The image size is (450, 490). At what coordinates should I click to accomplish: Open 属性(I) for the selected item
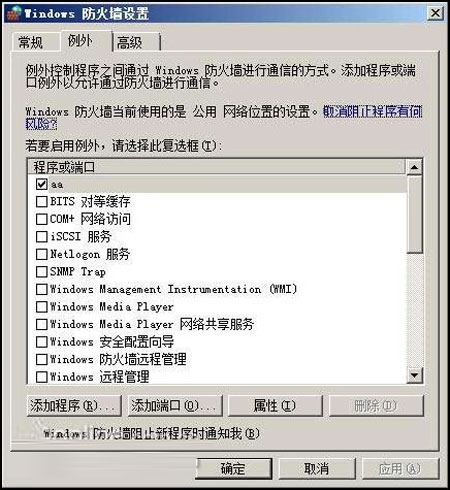pos(275,406)
